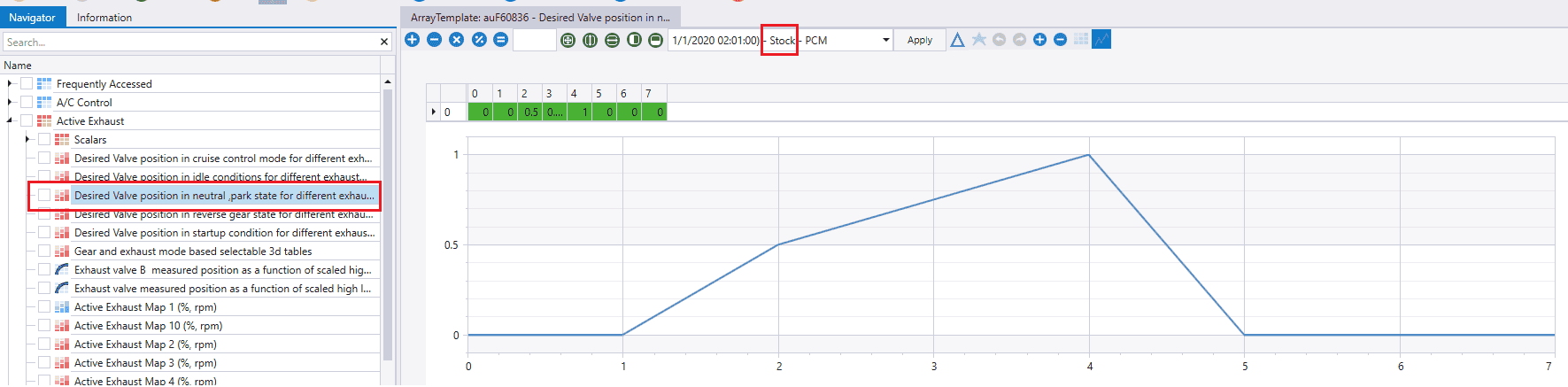Select table cell with value 0.5
1568x387 pixels.
529,112
